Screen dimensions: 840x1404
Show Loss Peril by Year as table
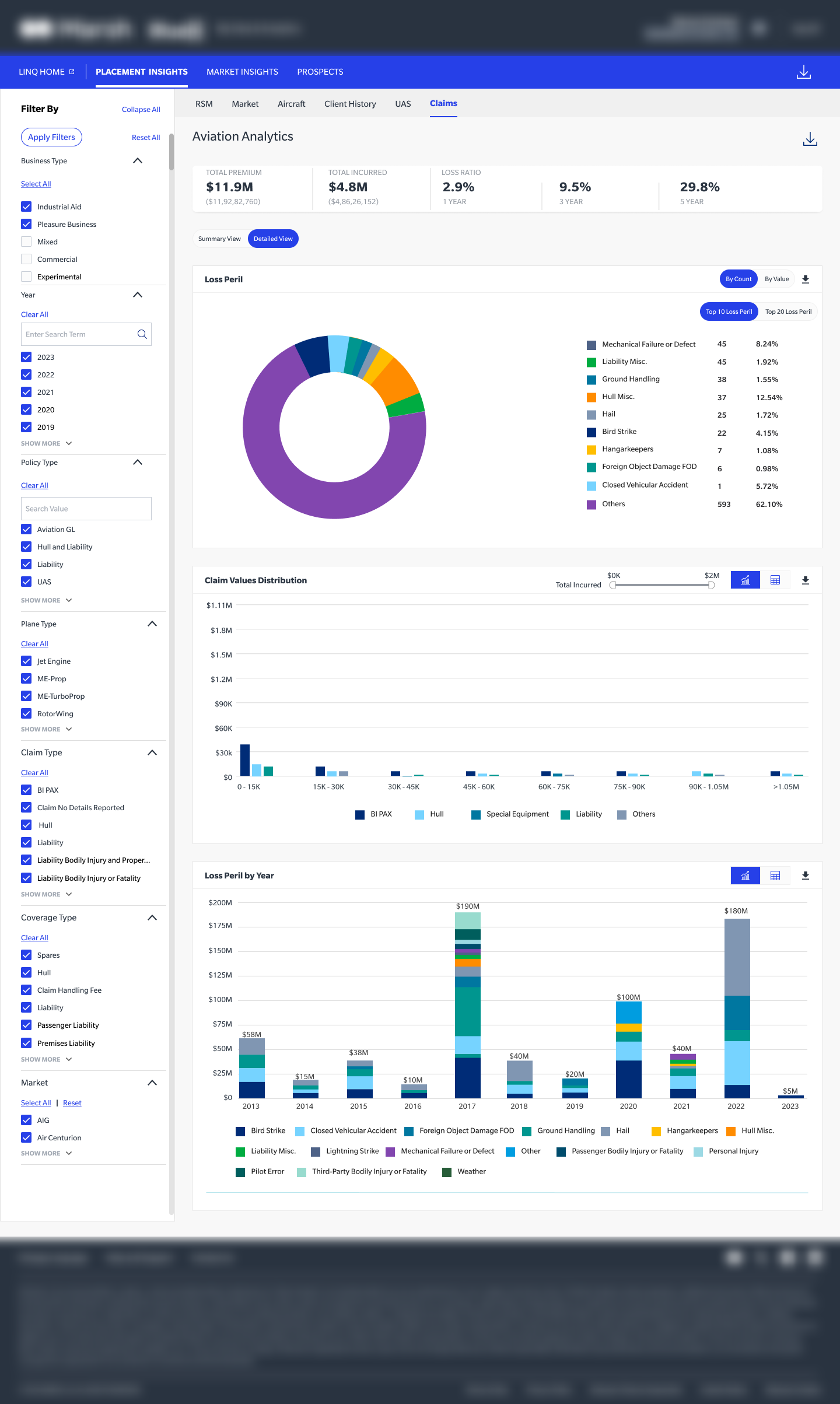coord(775,876)
